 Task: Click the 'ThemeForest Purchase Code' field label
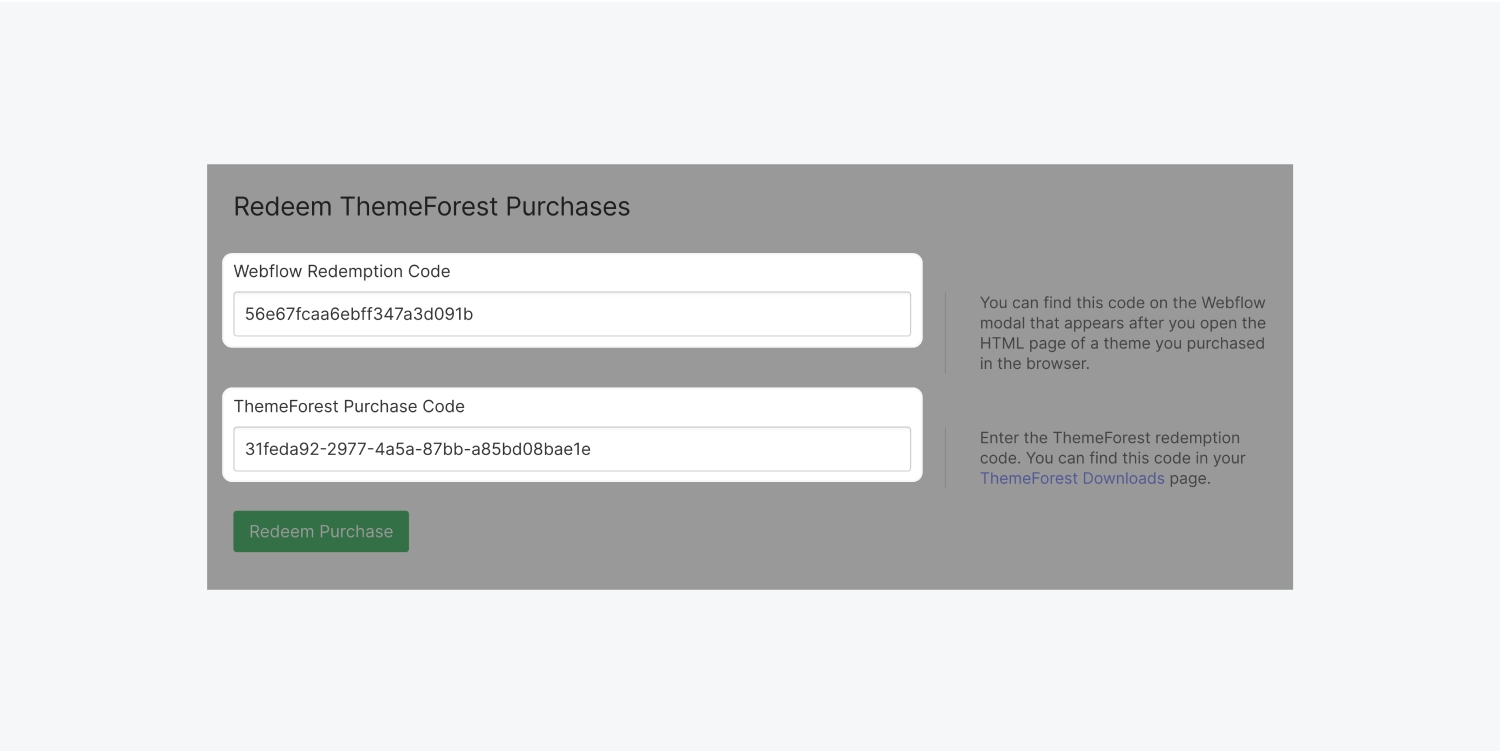pyautogui.click(x=348, y=406)
